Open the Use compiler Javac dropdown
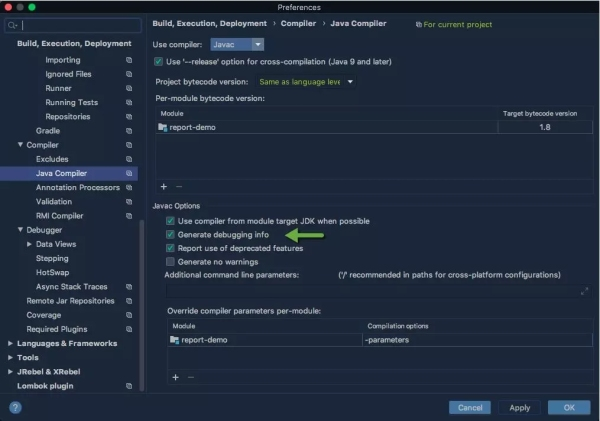Image resolution: width=600 pixels, height=421 pixels. pos(237,45)
